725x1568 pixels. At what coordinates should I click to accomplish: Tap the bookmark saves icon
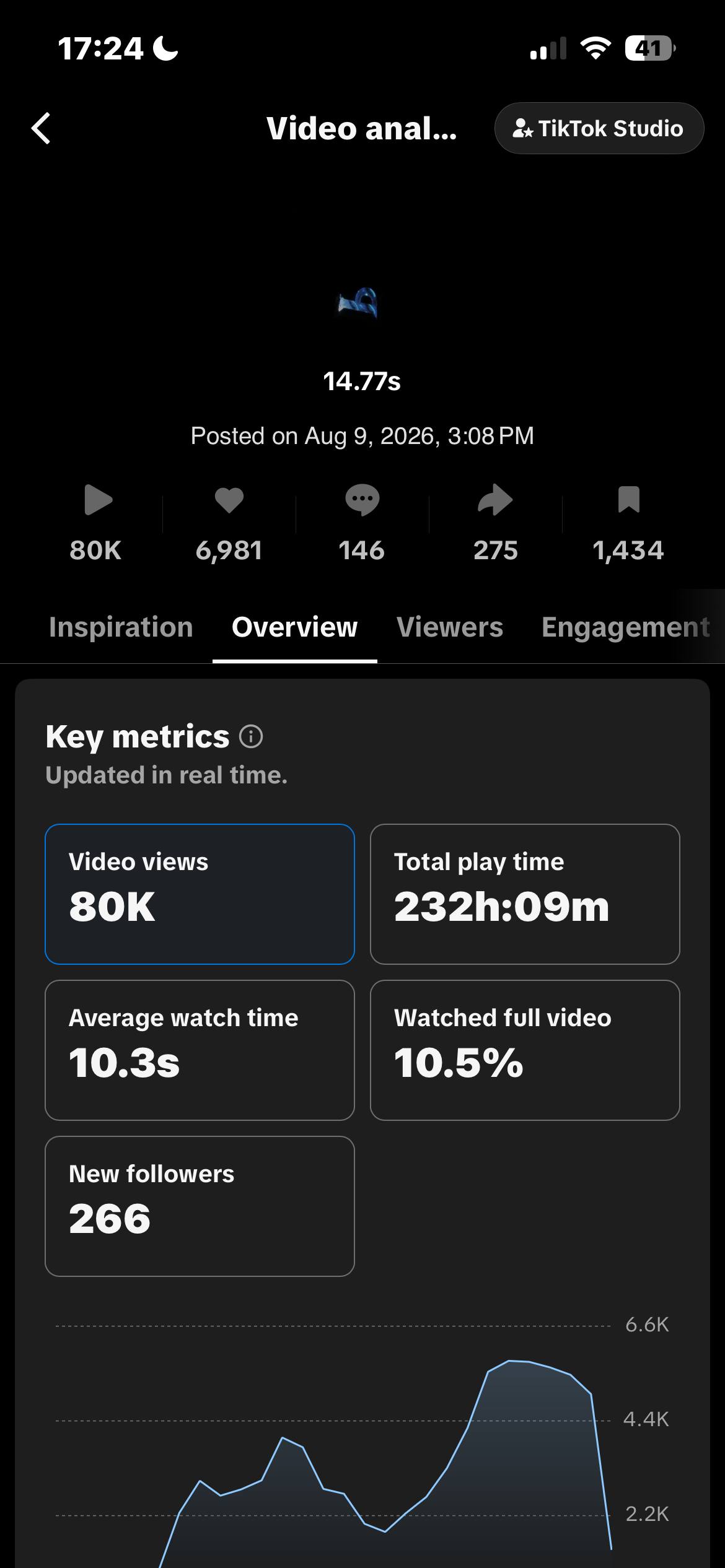point(628,500)
